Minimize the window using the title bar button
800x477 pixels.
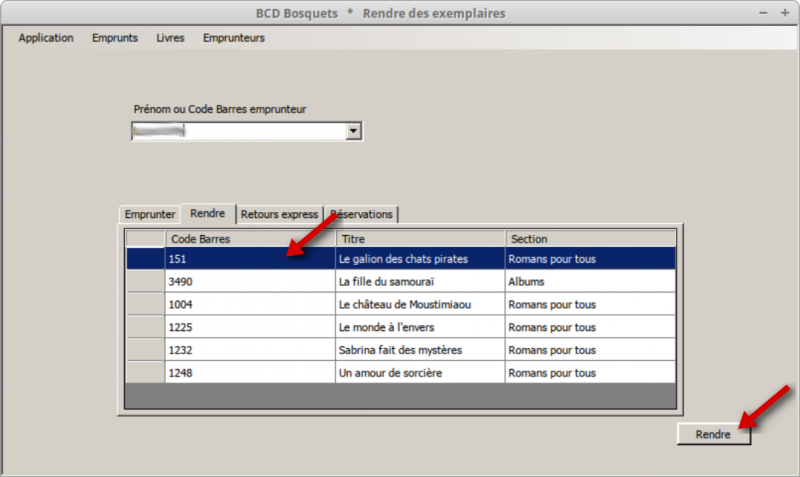point(763,13)
